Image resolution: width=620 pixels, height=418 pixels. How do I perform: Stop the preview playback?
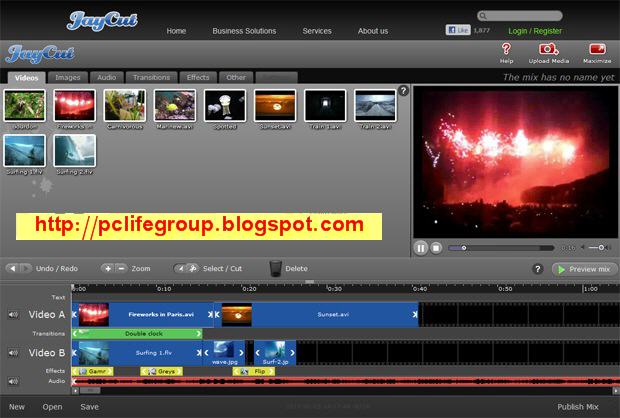[436, 248]
